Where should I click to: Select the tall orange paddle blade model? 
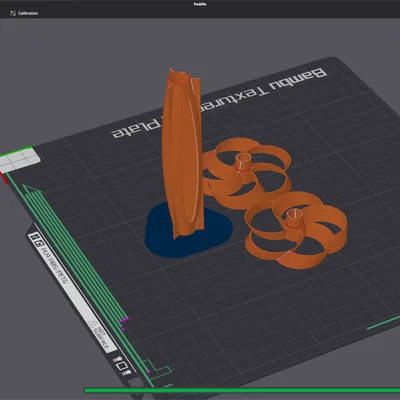tap(182, 153)
